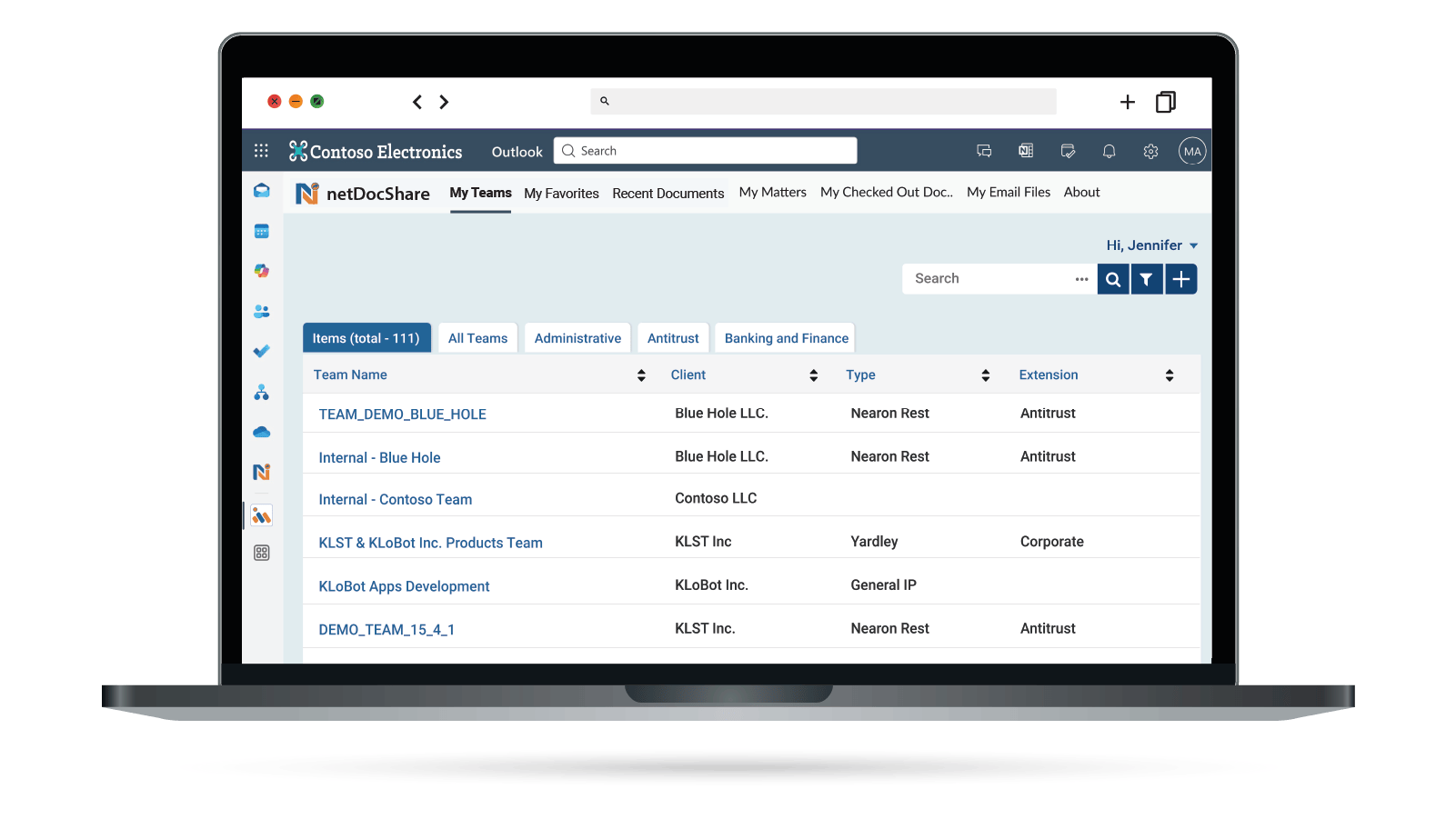This screenshot has width=1456, height=819.
Task: Click the blue magnifier search button
Action: [x=1113, y=279]
